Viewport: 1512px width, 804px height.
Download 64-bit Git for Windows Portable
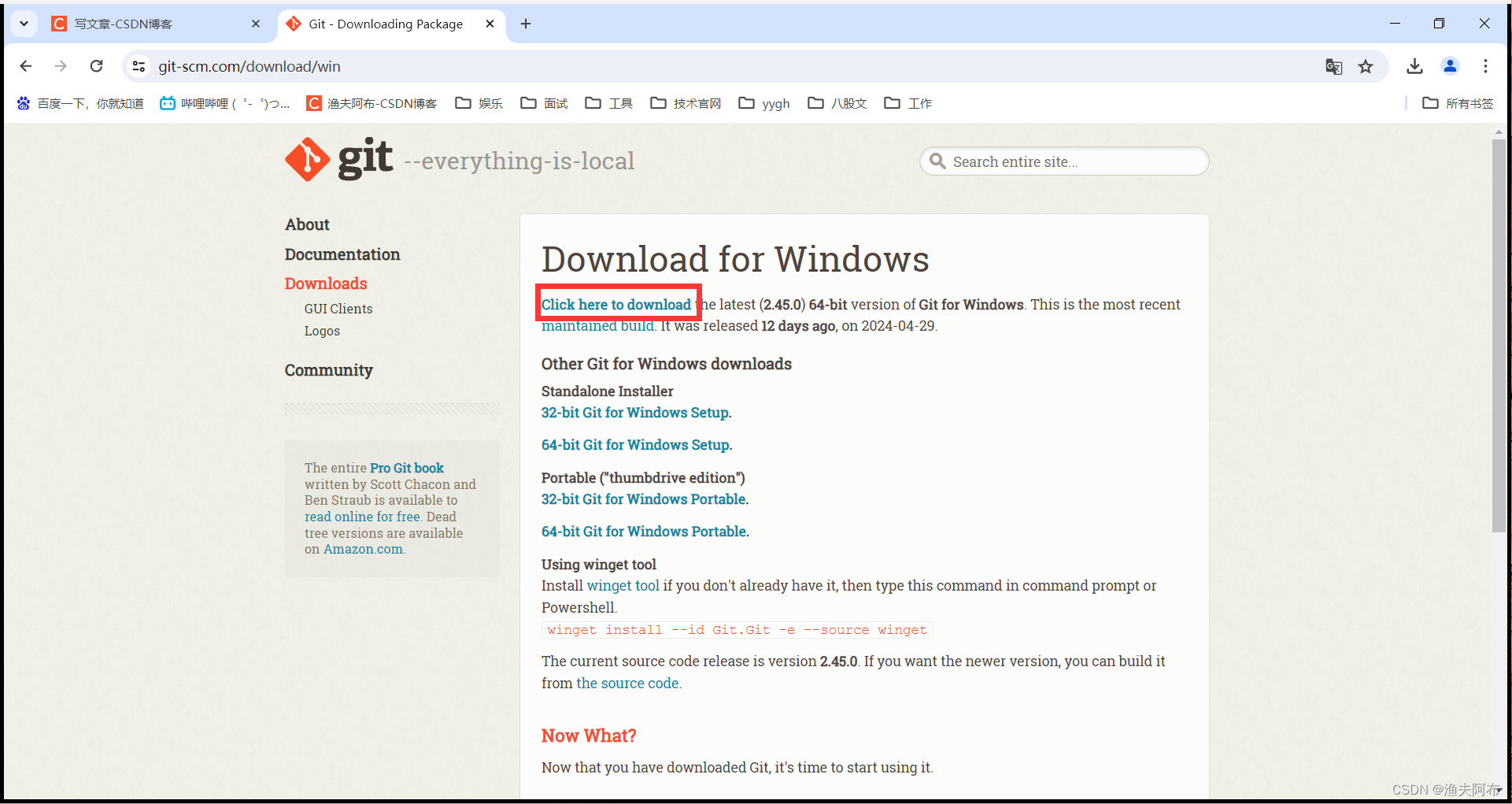(644, 532)
